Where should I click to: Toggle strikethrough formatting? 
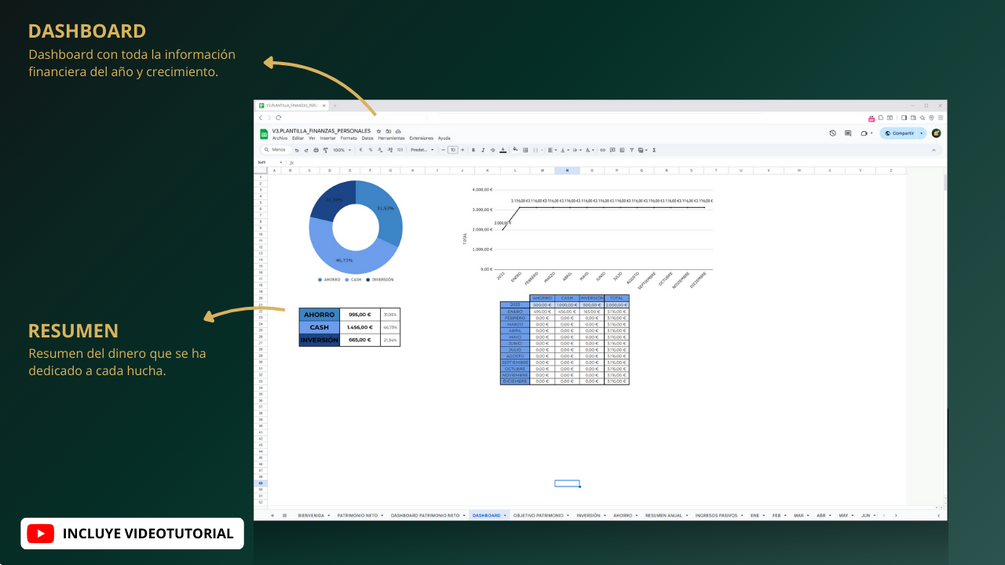point(492,150)
